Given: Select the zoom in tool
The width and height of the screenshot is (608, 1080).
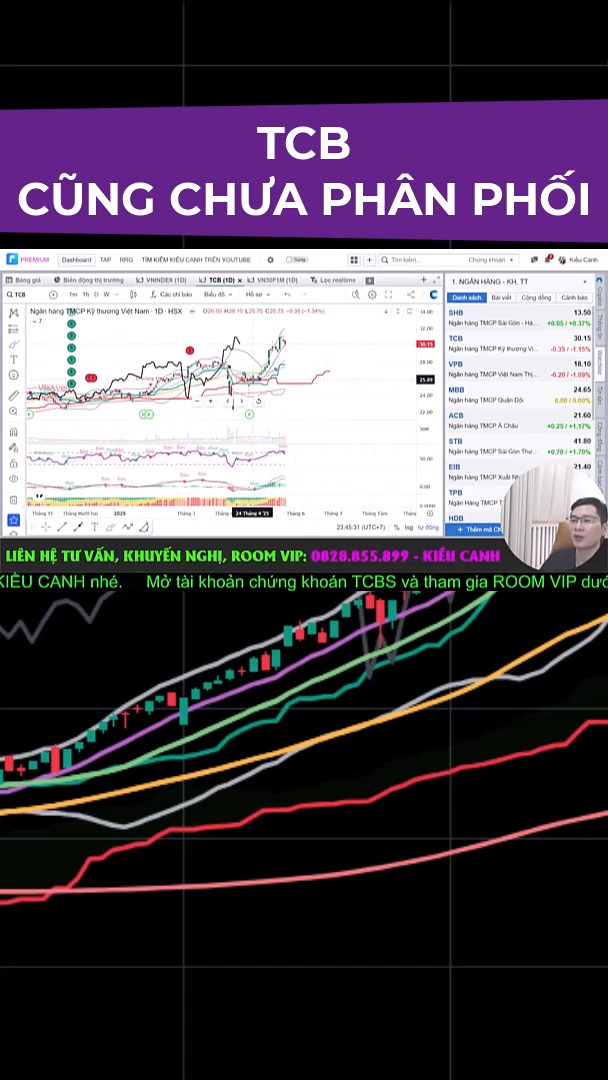Looking at the screenshot, I should click(x=14, y=411).
